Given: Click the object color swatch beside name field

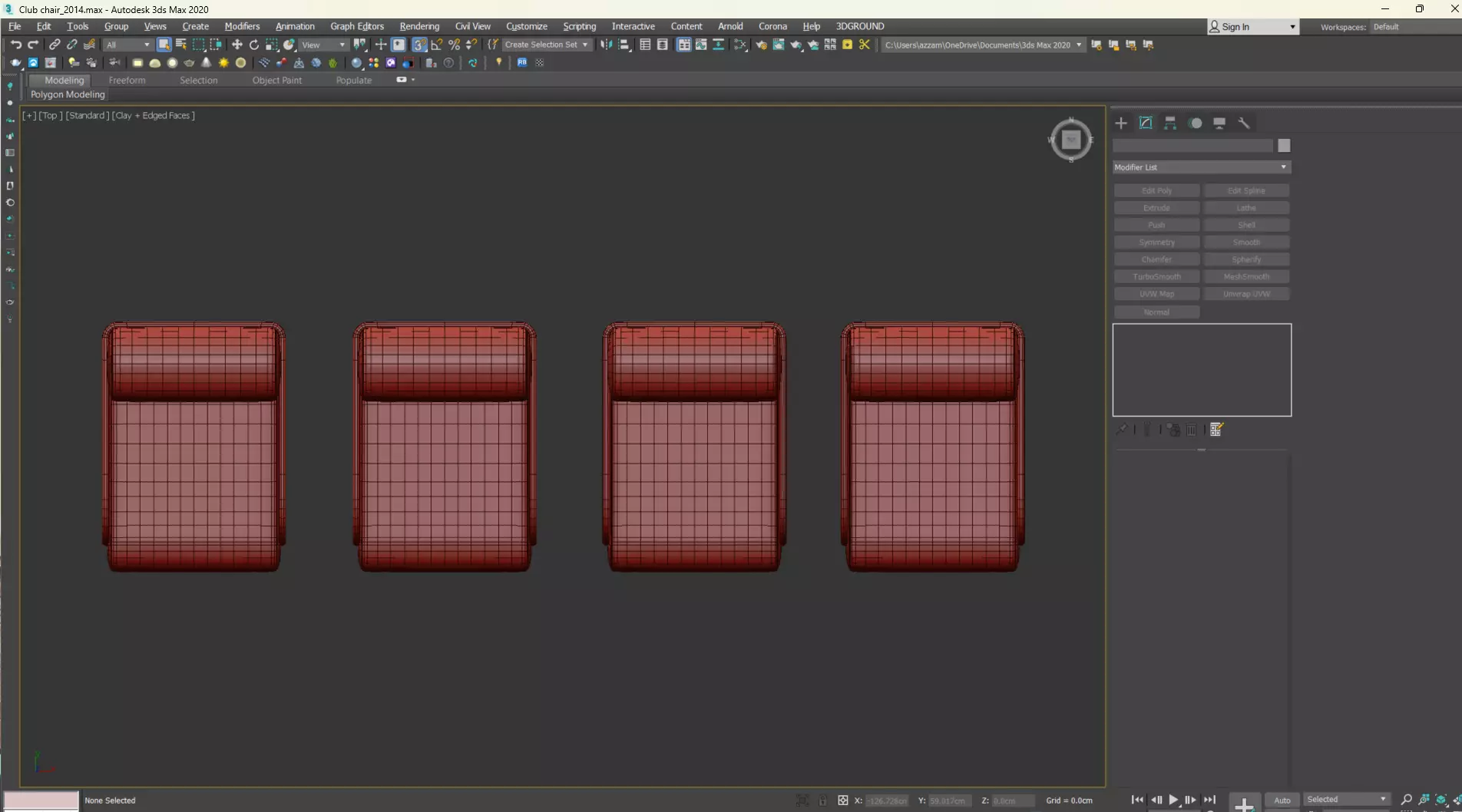Looking at the screenshot, I should [1284, 146].
